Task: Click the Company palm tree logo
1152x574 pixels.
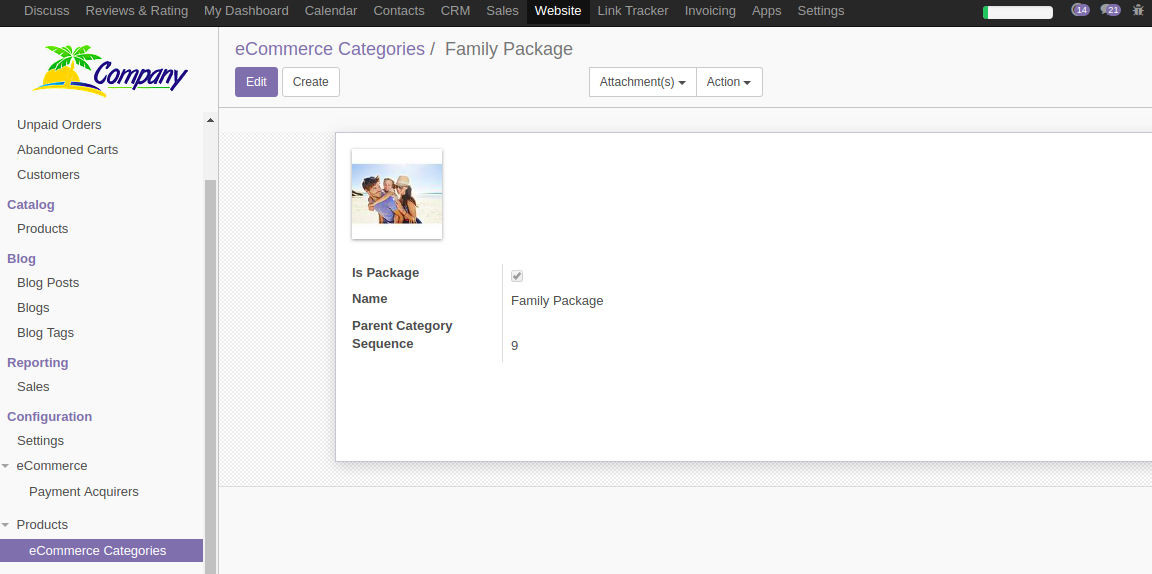Action: [109, 71]
